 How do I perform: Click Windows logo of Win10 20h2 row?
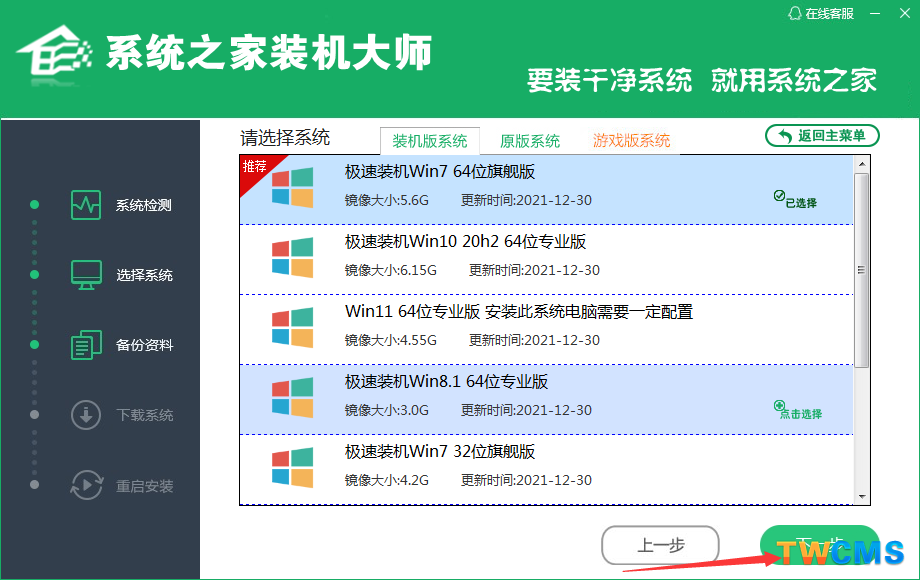click(292, 257)
